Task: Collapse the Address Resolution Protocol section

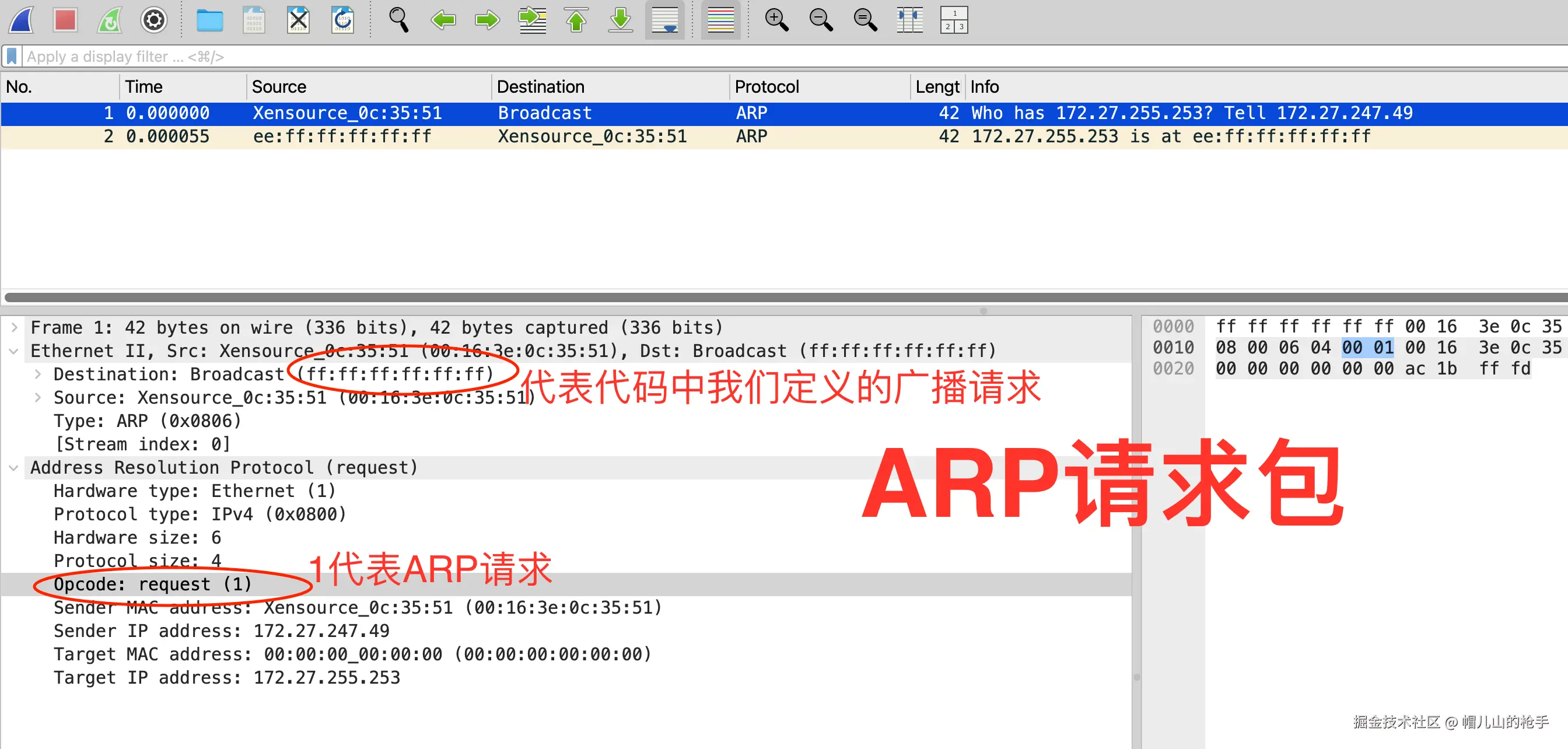Action: (14, 468)
